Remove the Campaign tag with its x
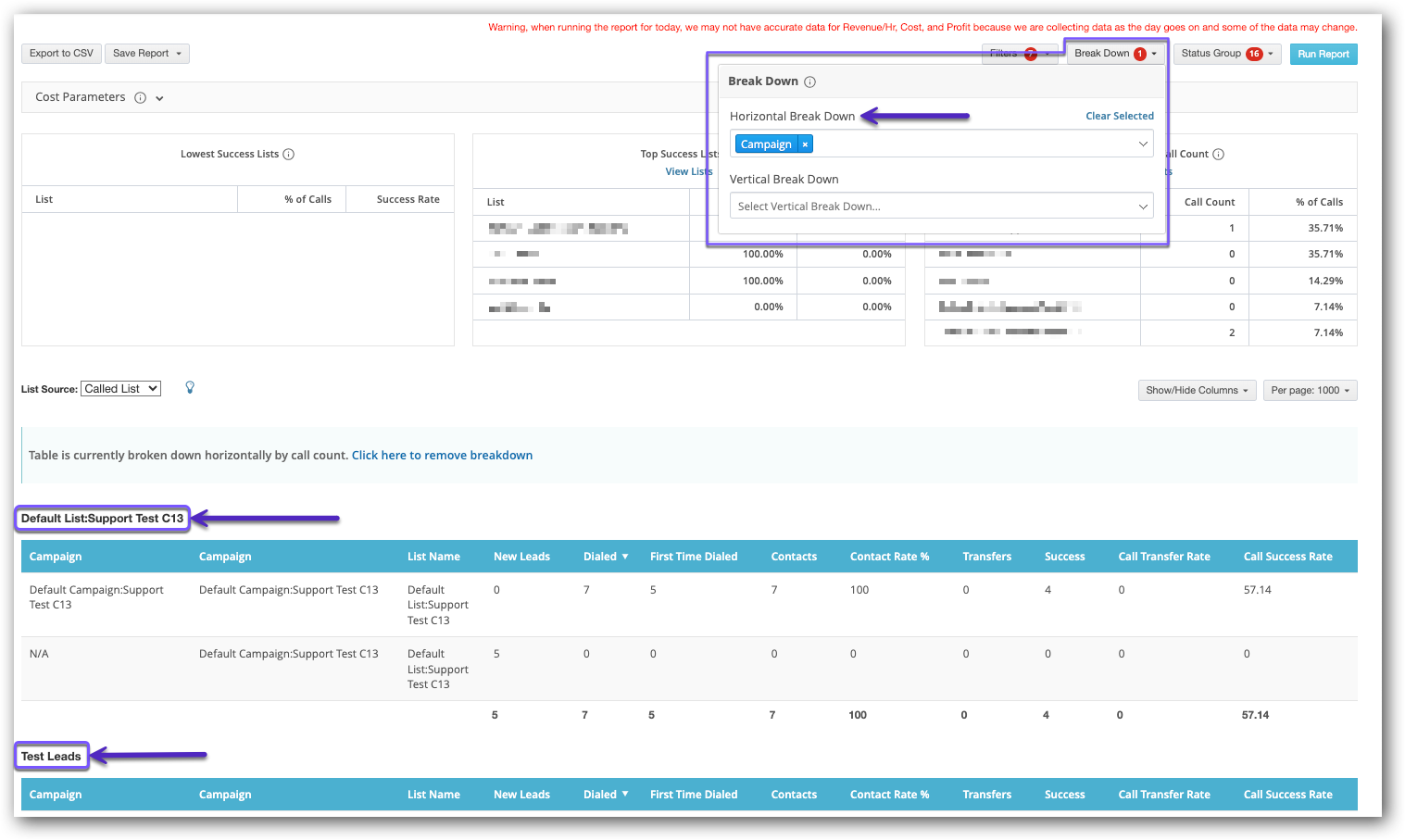The width and height of the screenshot is (1405, 840). 806,144
